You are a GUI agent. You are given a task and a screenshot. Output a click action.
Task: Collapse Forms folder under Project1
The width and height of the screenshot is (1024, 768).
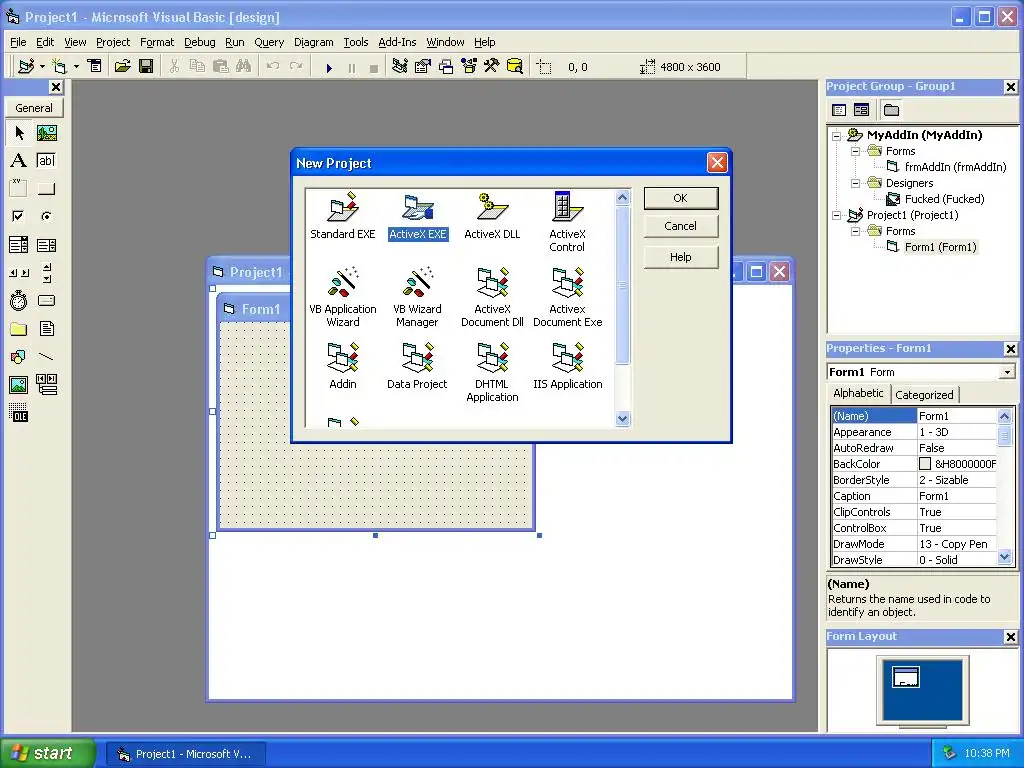click(855, 231)
